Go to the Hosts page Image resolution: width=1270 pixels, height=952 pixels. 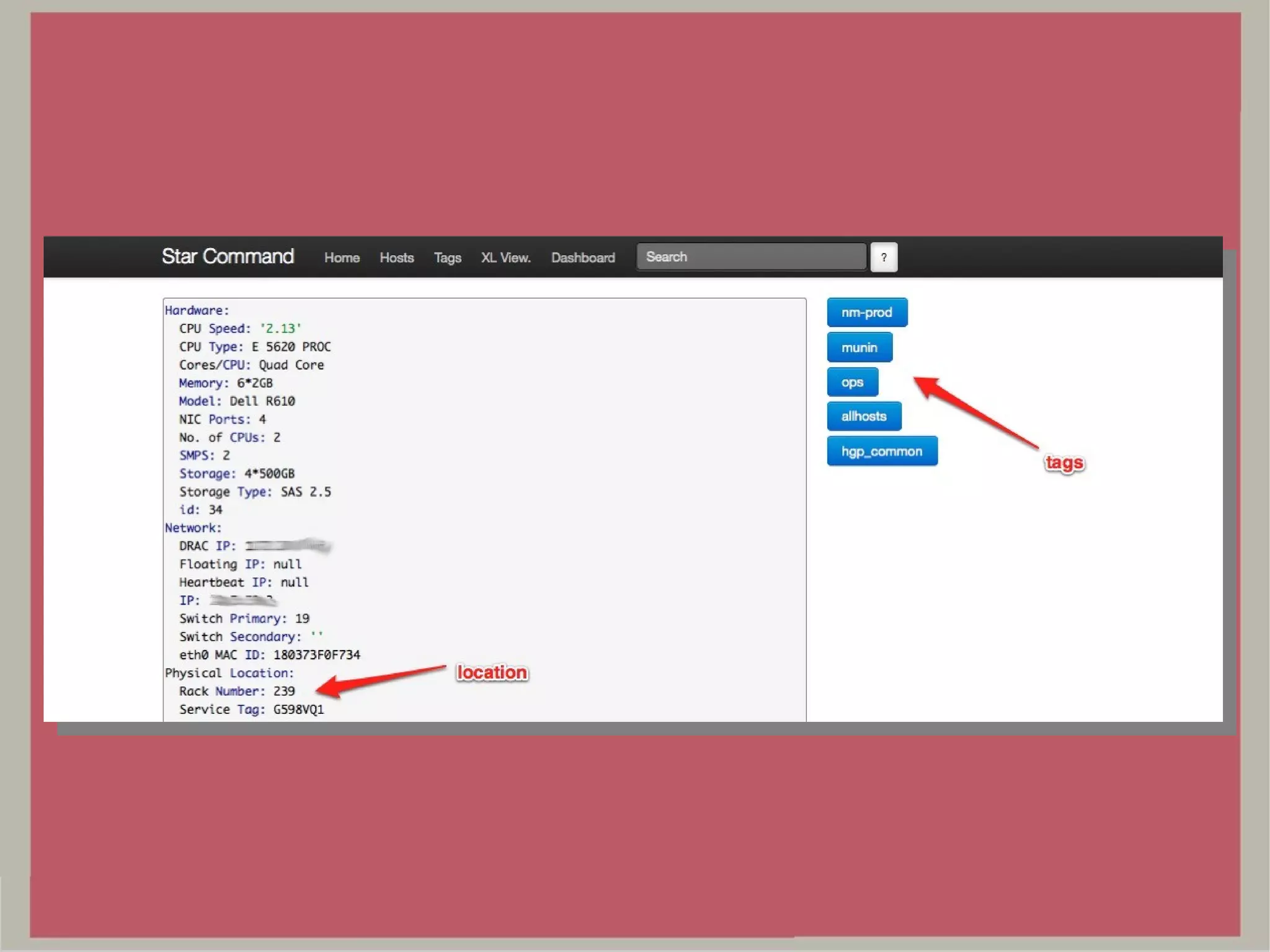[x=396, y=257]
